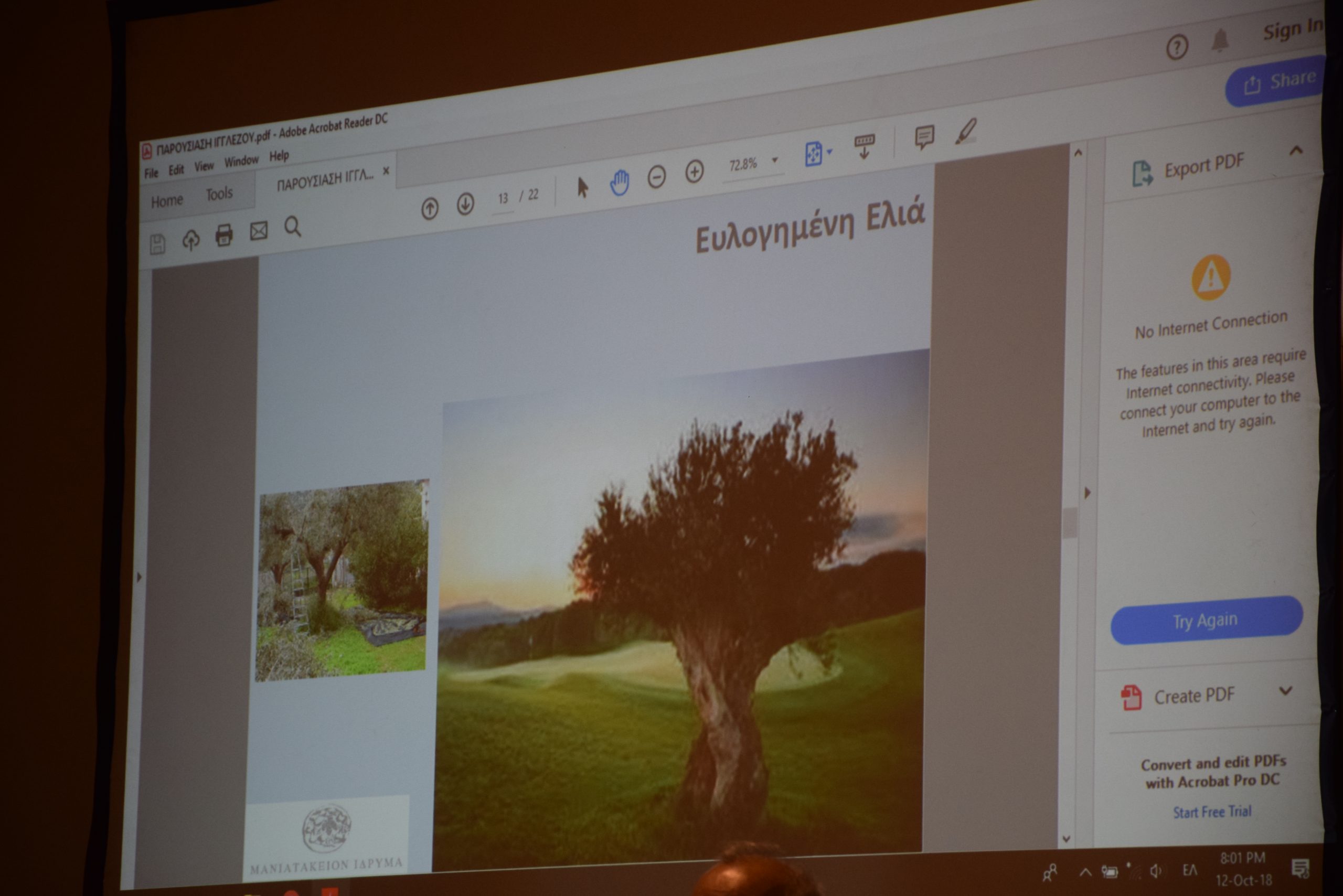
Task: Click the taskbar clock 8:01 PM
Action: [1242, 858]
